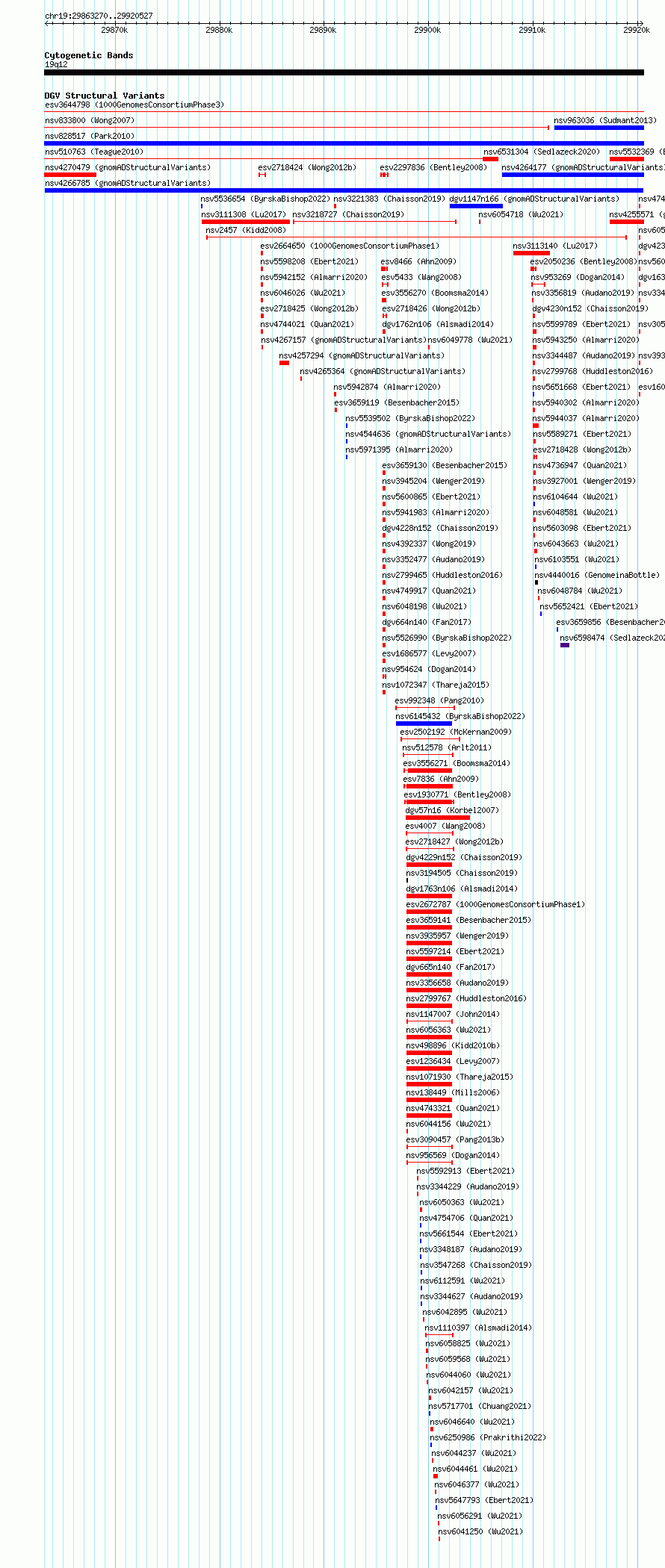Select nsv5539502 (ByrskaBishop2022) label

click(x=410, y=418)
